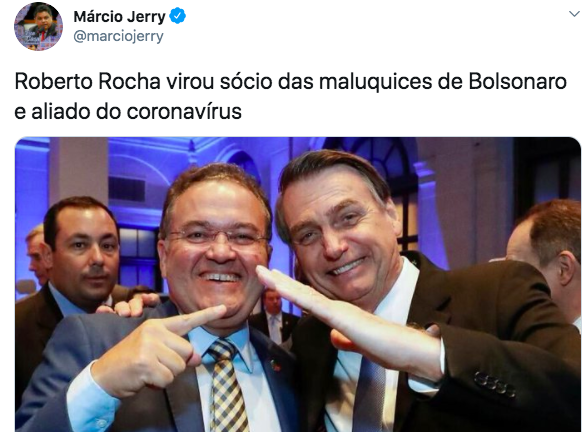Click the words 'Roberto Rocha' in the tweet

pos(87,82)
